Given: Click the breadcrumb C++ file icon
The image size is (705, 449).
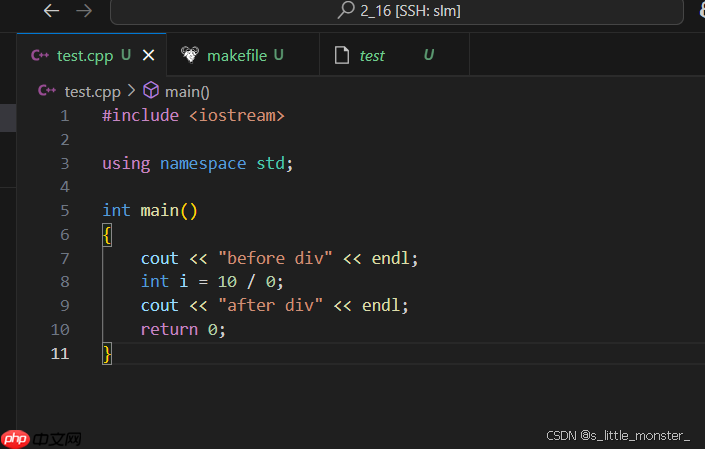Looking at the screenshot, I should [47, 91].
